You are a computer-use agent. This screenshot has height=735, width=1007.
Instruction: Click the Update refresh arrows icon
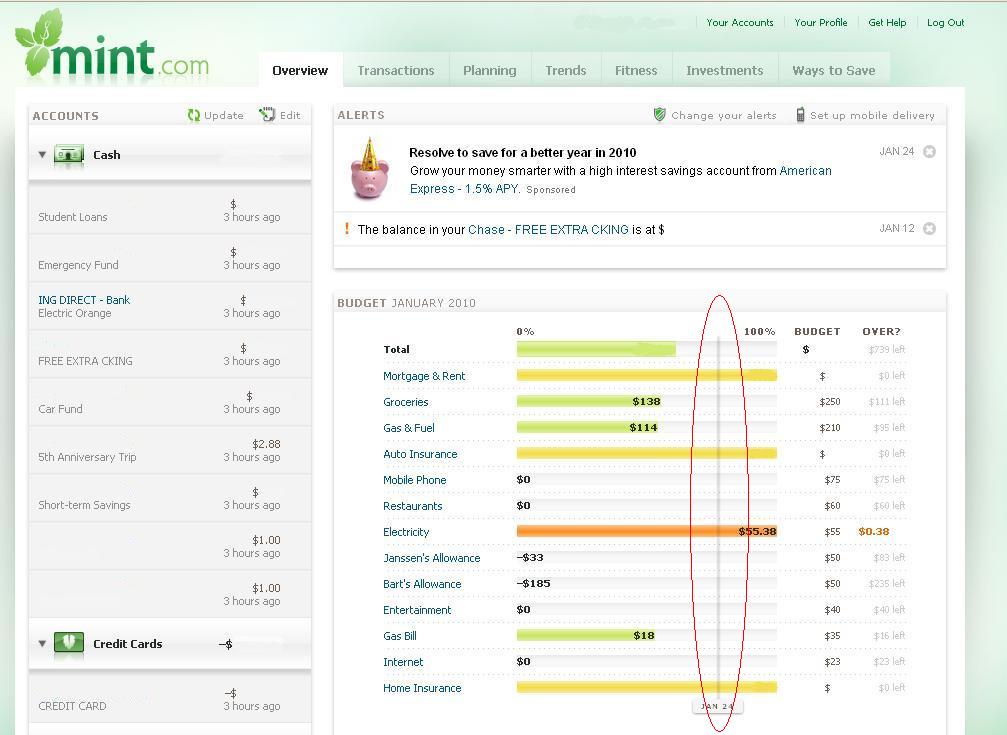point(193,115)
